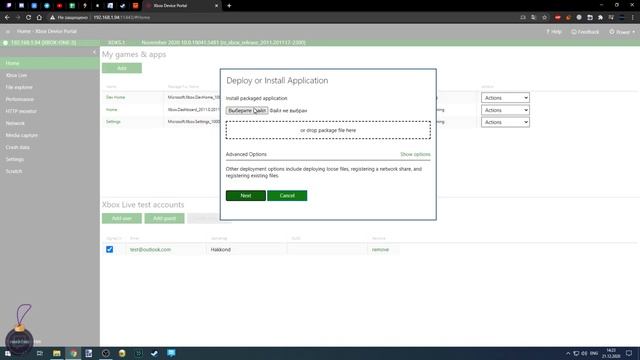The height and width of the screenshot is (360, 640).
Task: Open Media capture in the sidebar
Action: point(49,135)
